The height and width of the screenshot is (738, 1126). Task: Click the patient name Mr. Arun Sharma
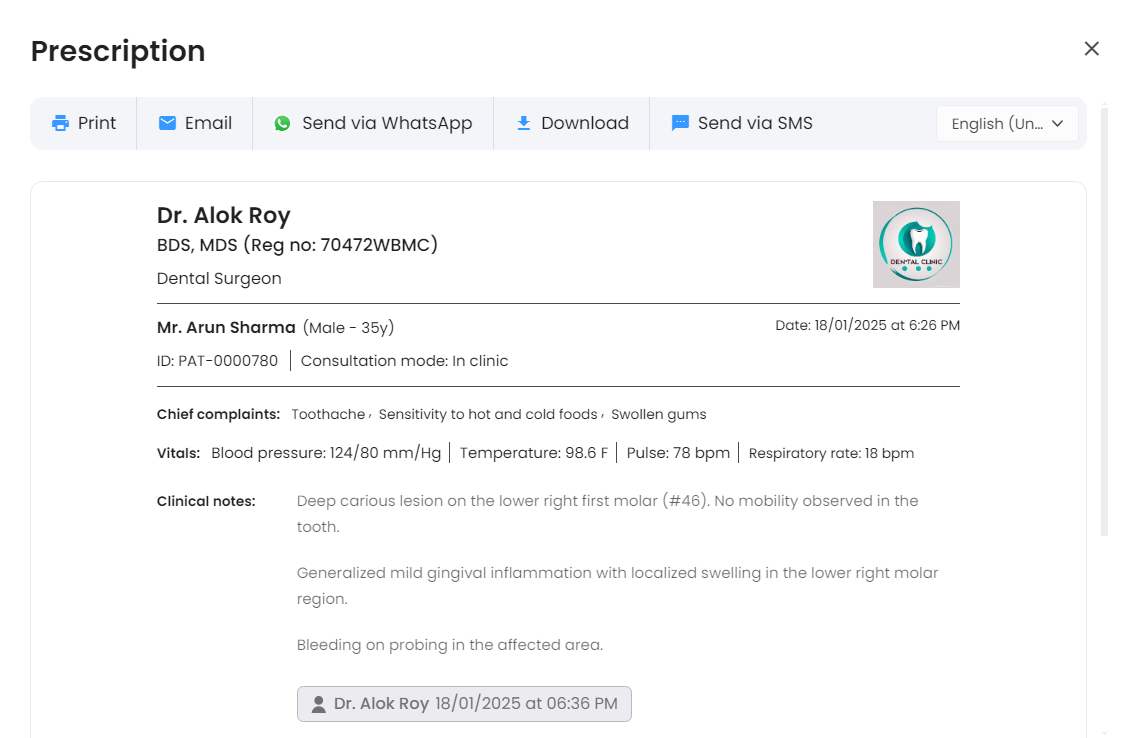[226, 328]
